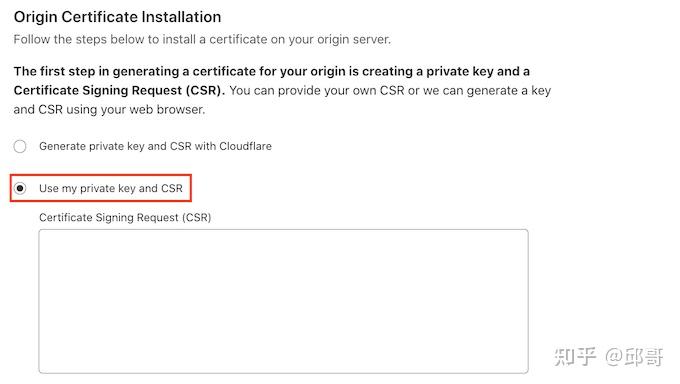This screenshot has height=384, width=680.
Task: Click the 'and CSR using your web browser' line
Action: (109, 109)
